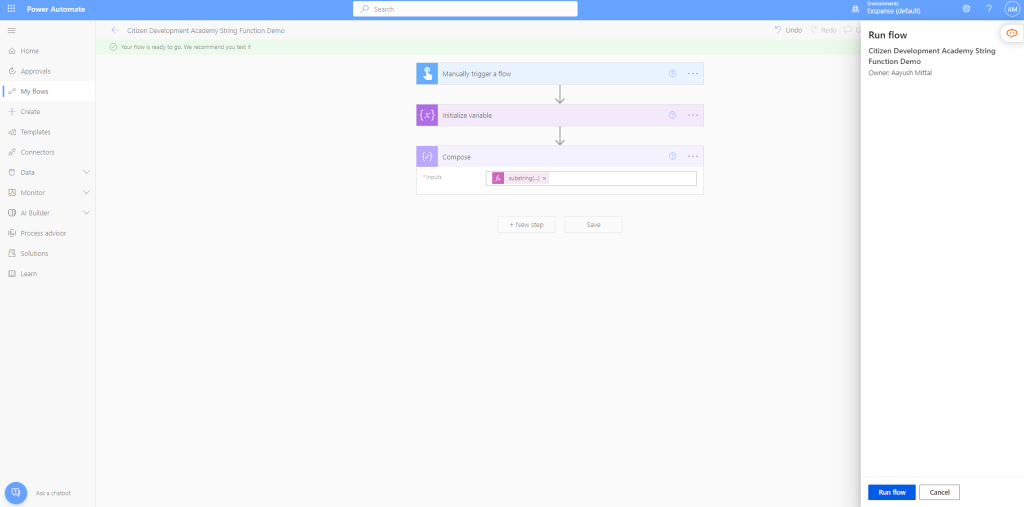This screenshot has width=1024, height=507.
Task: Select My flows in the sidebar
Action: [x=48, y=91]
